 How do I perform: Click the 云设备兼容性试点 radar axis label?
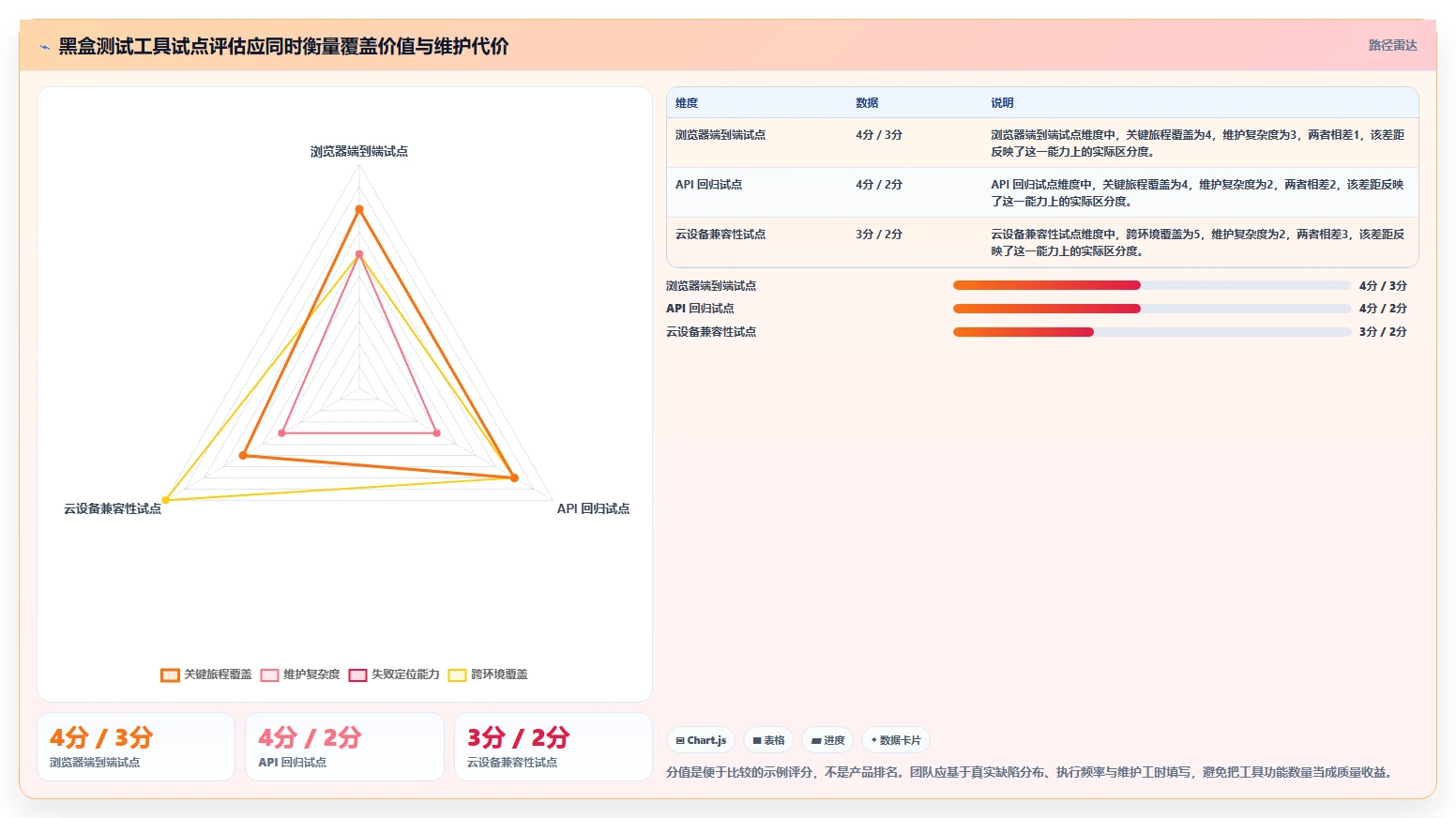point(113,508)
